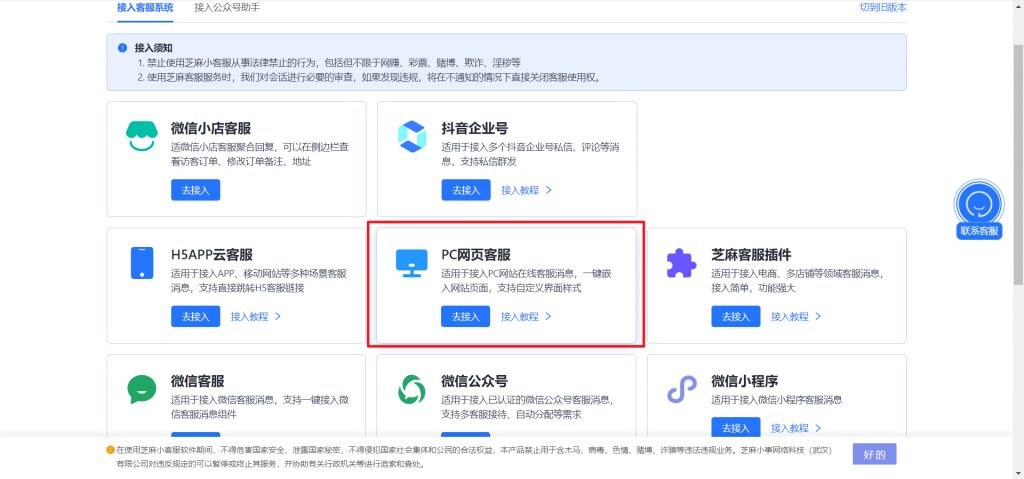The width and height of the screenshot is (1024, 479).
Task: Click 去接入 under H5APP云客服
Action: (x=196, y=316)
